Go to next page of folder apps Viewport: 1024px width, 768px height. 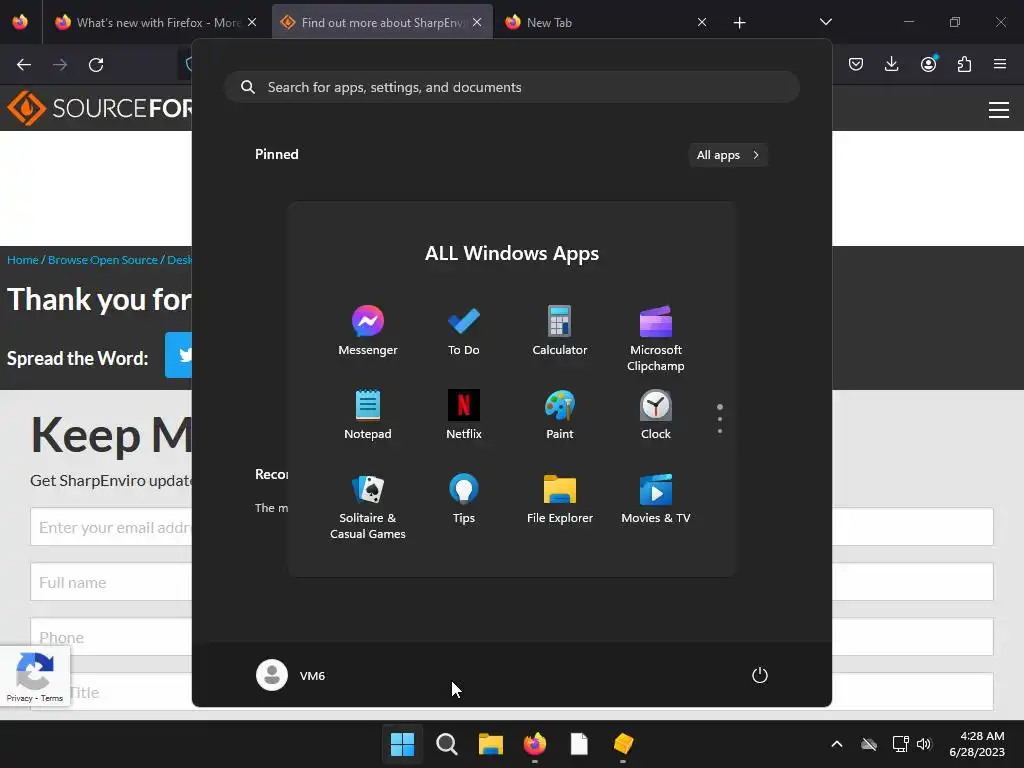pyautogui.click(x=720, y=419)
